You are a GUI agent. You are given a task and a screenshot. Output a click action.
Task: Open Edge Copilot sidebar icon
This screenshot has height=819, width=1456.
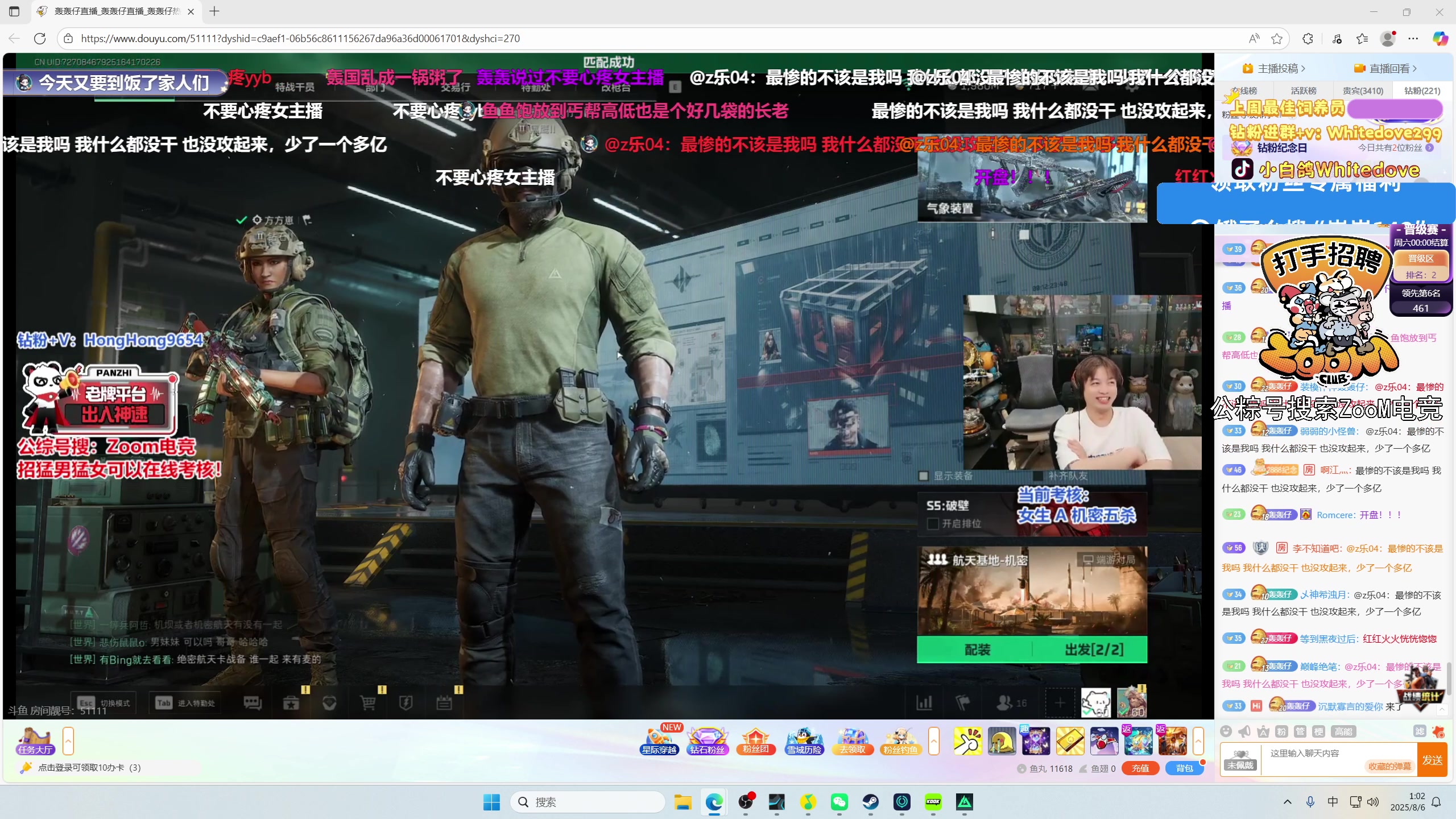1440,39
